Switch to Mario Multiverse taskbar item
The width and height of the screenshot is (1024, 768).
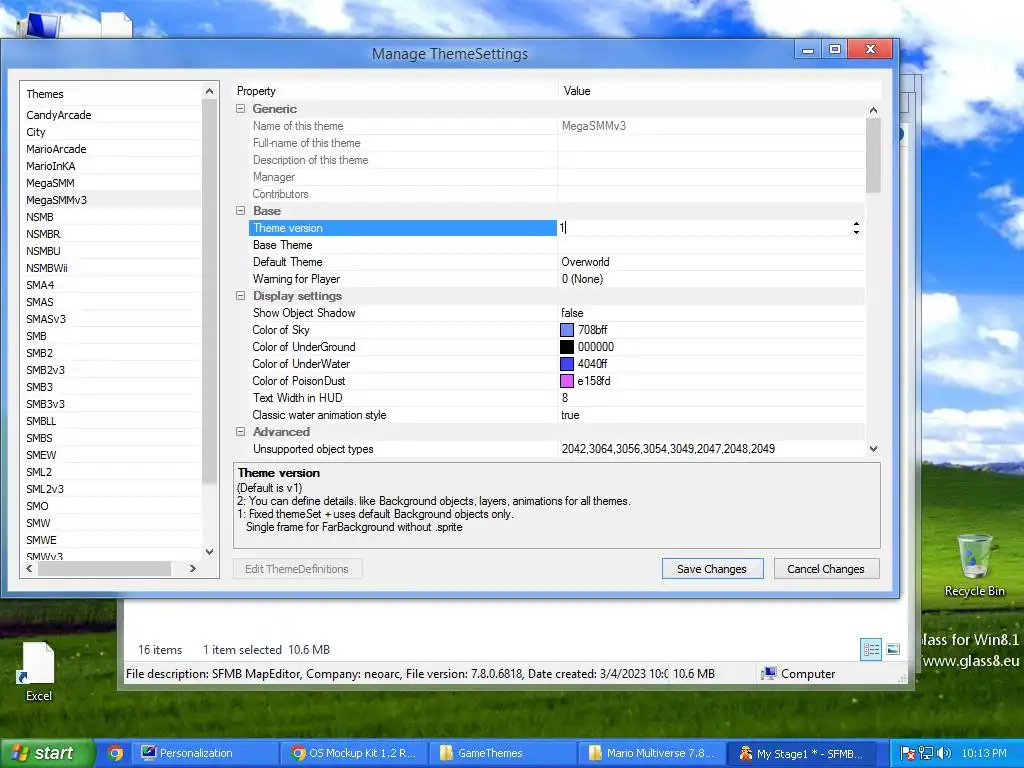point(652,753)
